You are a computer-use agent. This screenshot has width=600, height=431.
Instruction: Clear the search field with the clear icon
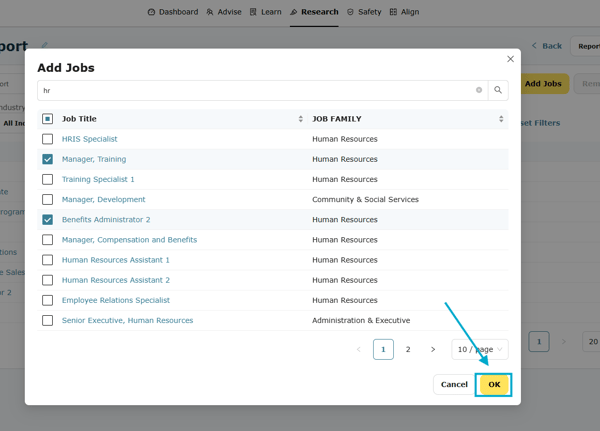479,90
